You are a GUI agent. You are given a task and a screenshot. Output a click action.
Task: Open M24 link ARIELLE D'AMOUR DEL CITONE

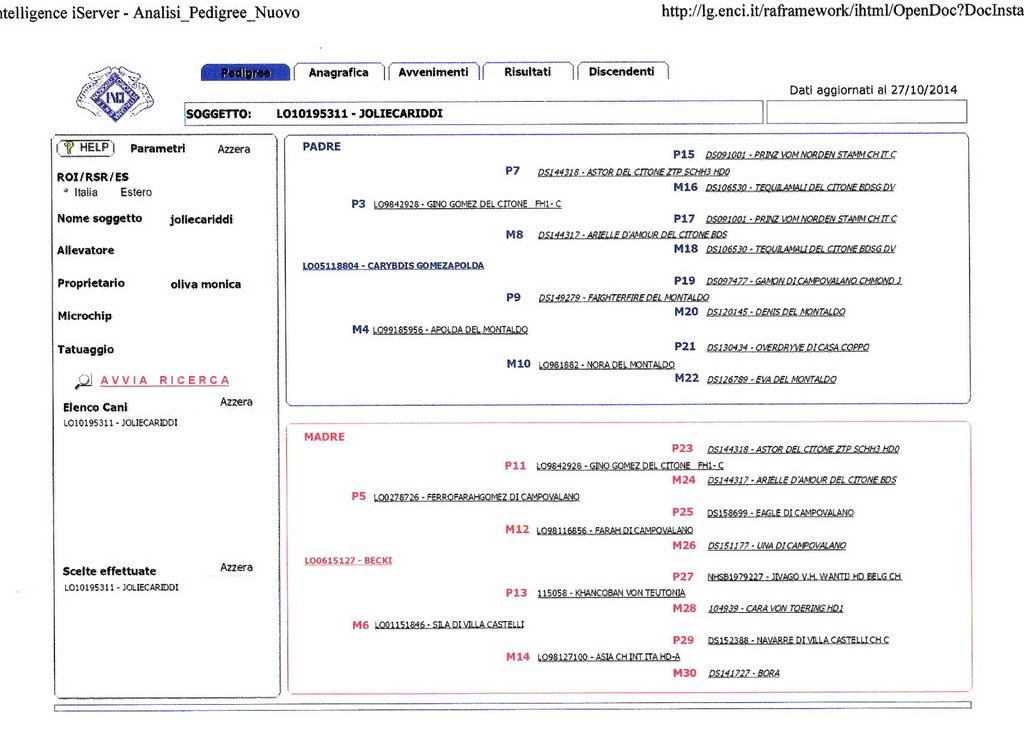point(802,480)
